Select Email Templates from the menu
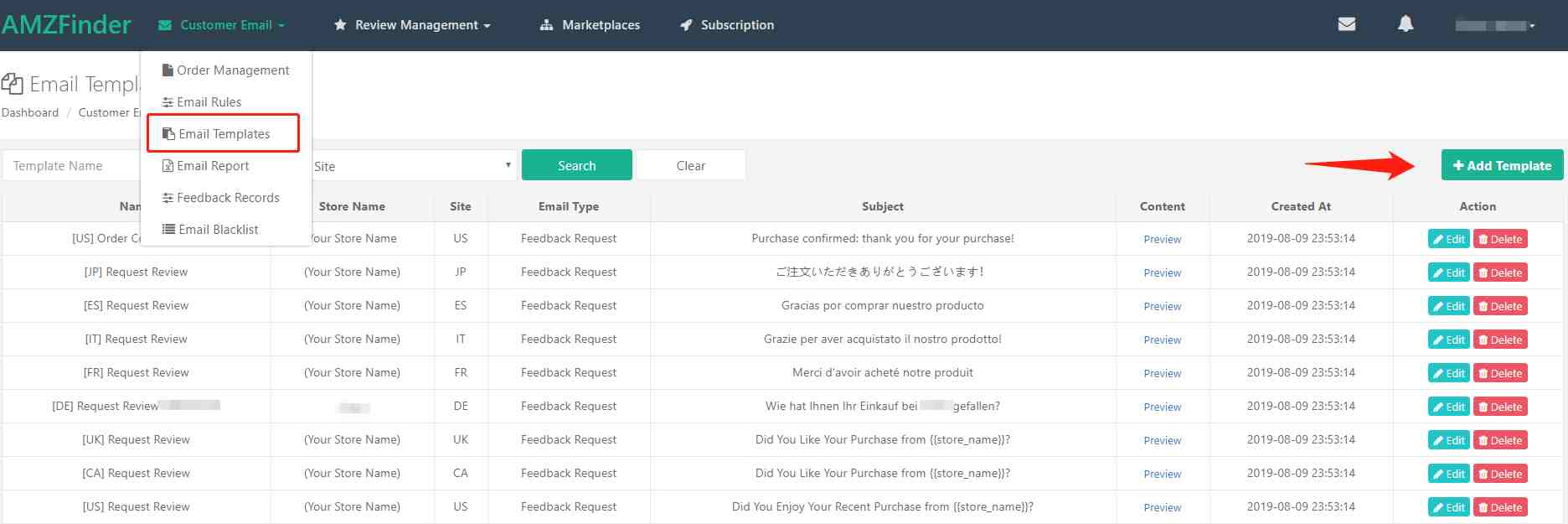The width and height of the screenshot is (1568, 524). (x=224, y=134)
